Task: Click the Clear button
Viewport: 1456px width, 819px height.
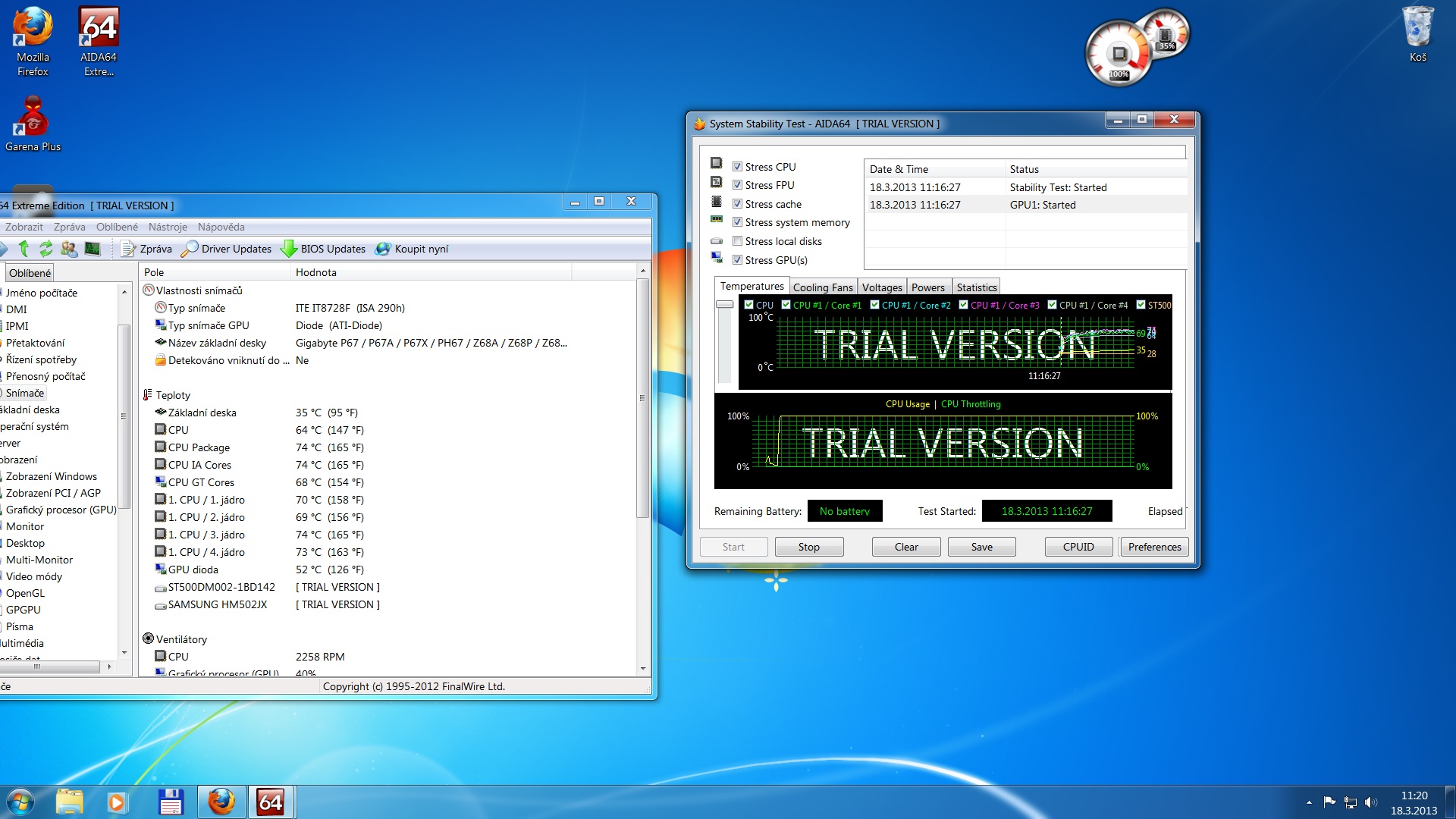Action: tap(906, 547)
